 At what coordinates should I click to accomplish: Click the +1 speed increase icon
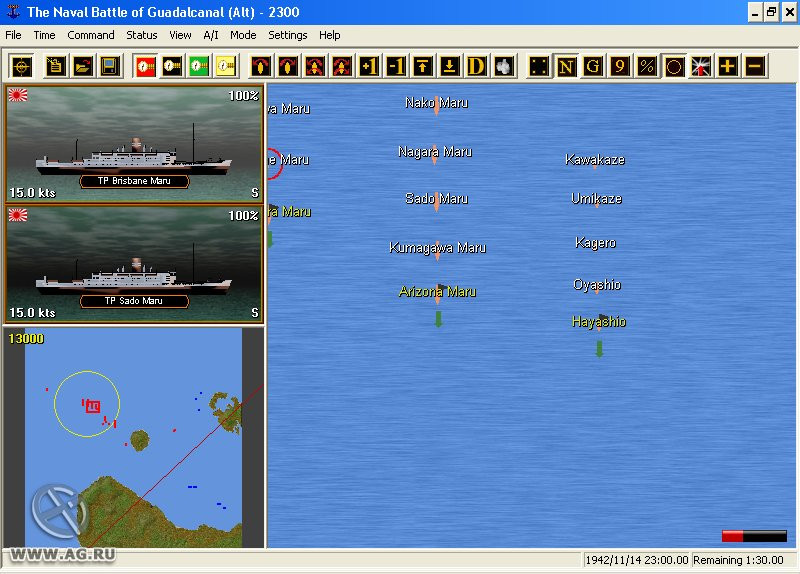click(x=368, y=66)
